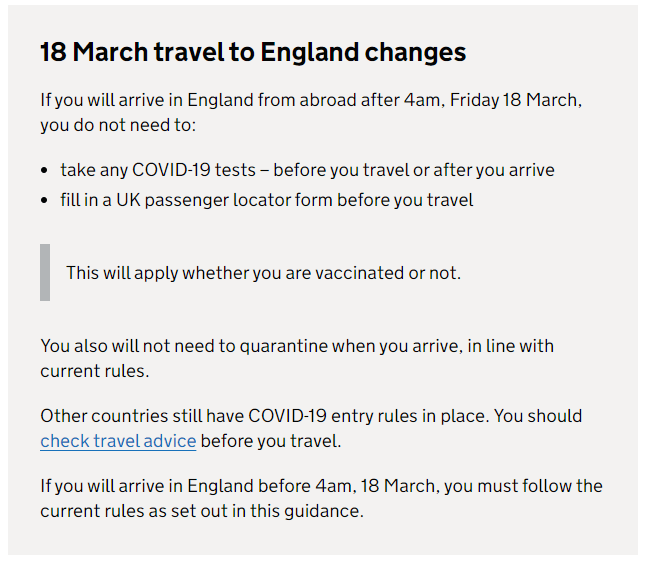Viewport: 646px width, 563px height.
Task: Click the sentence mentioning "after 4am, Friday 18 March"
Action: (x=311, y=112)
